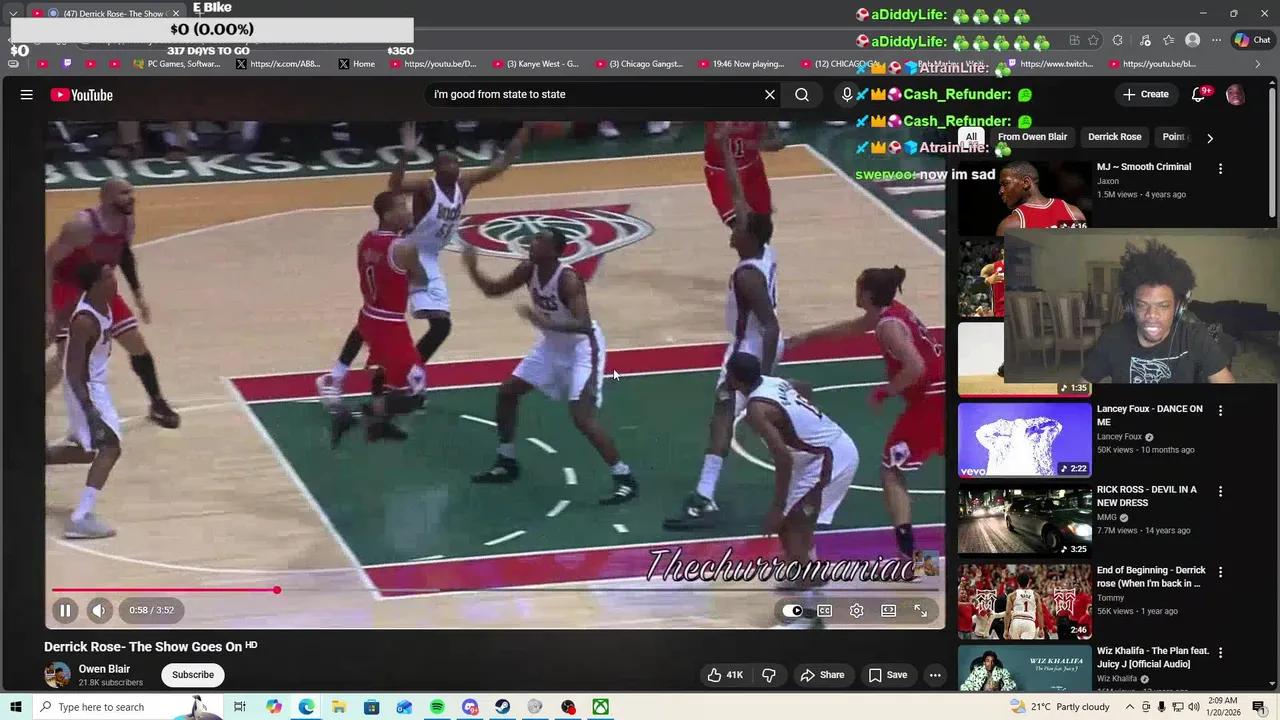Open the Chicago Gangst... bookmark
The height and width of the screenshot is (720, 1280).
tap(640, 64)
